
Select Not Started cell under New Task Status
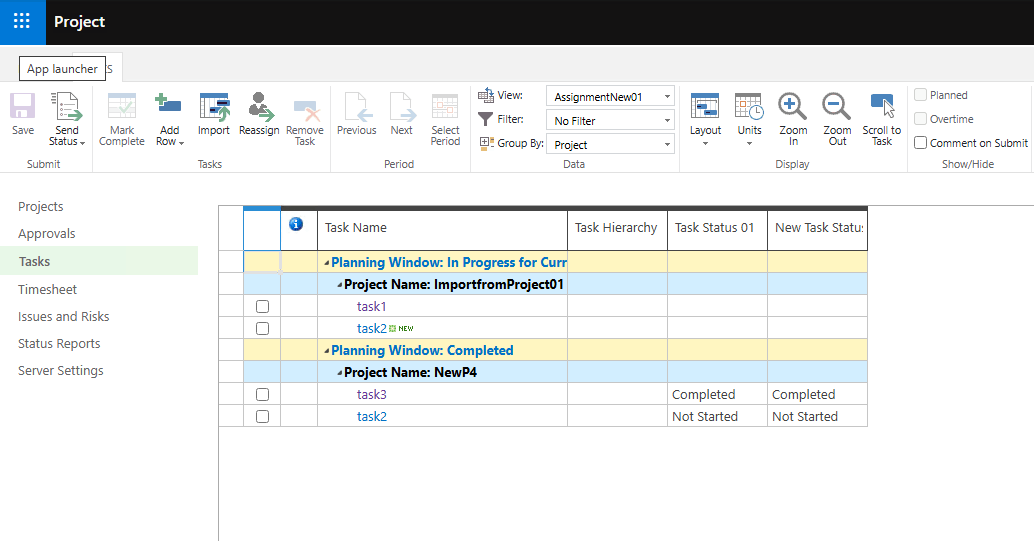click(x=818, y=416)
